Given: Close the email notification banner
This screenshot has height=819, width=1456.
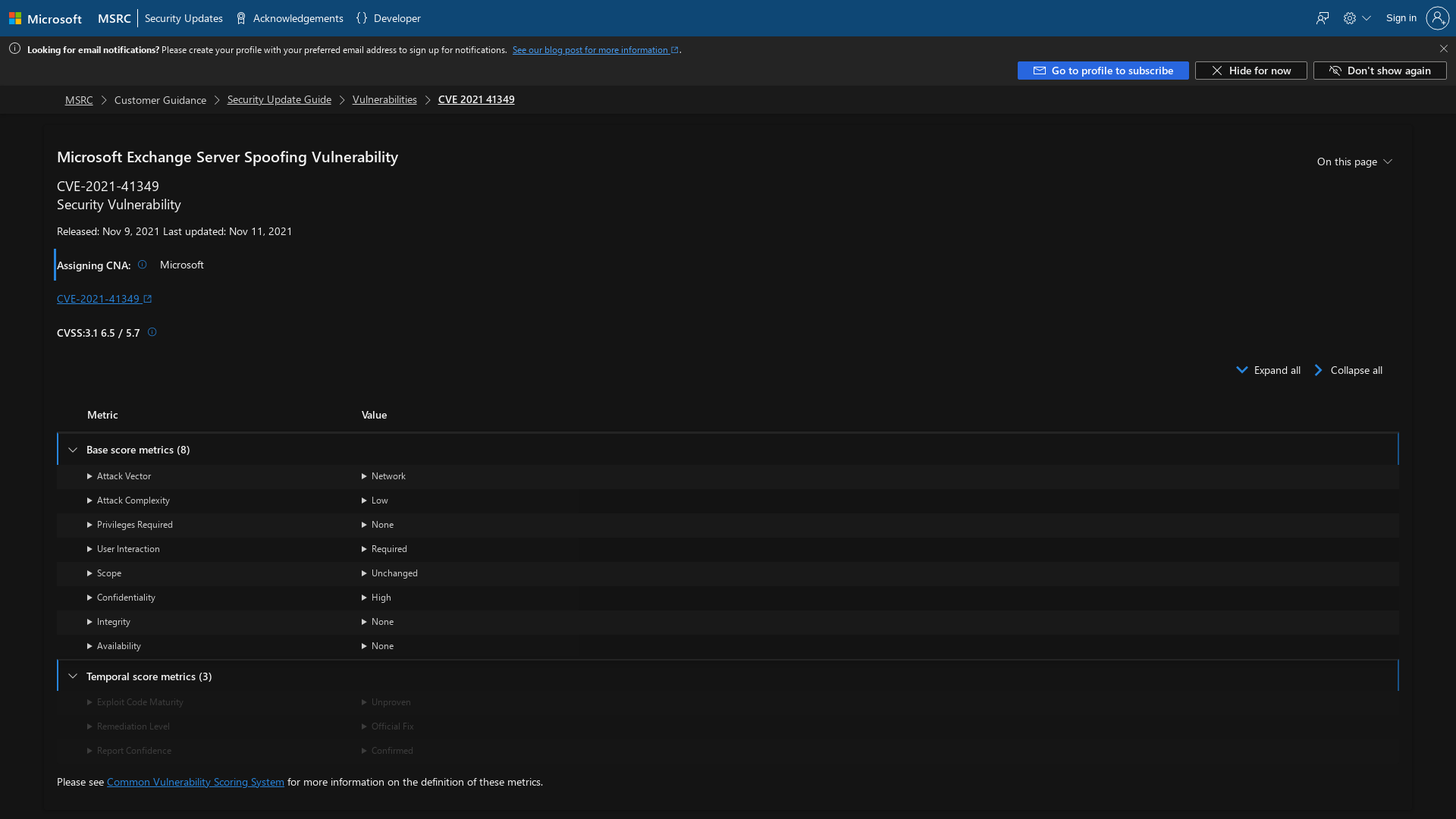Looking at the screenshot, I should click(1443, 49).
